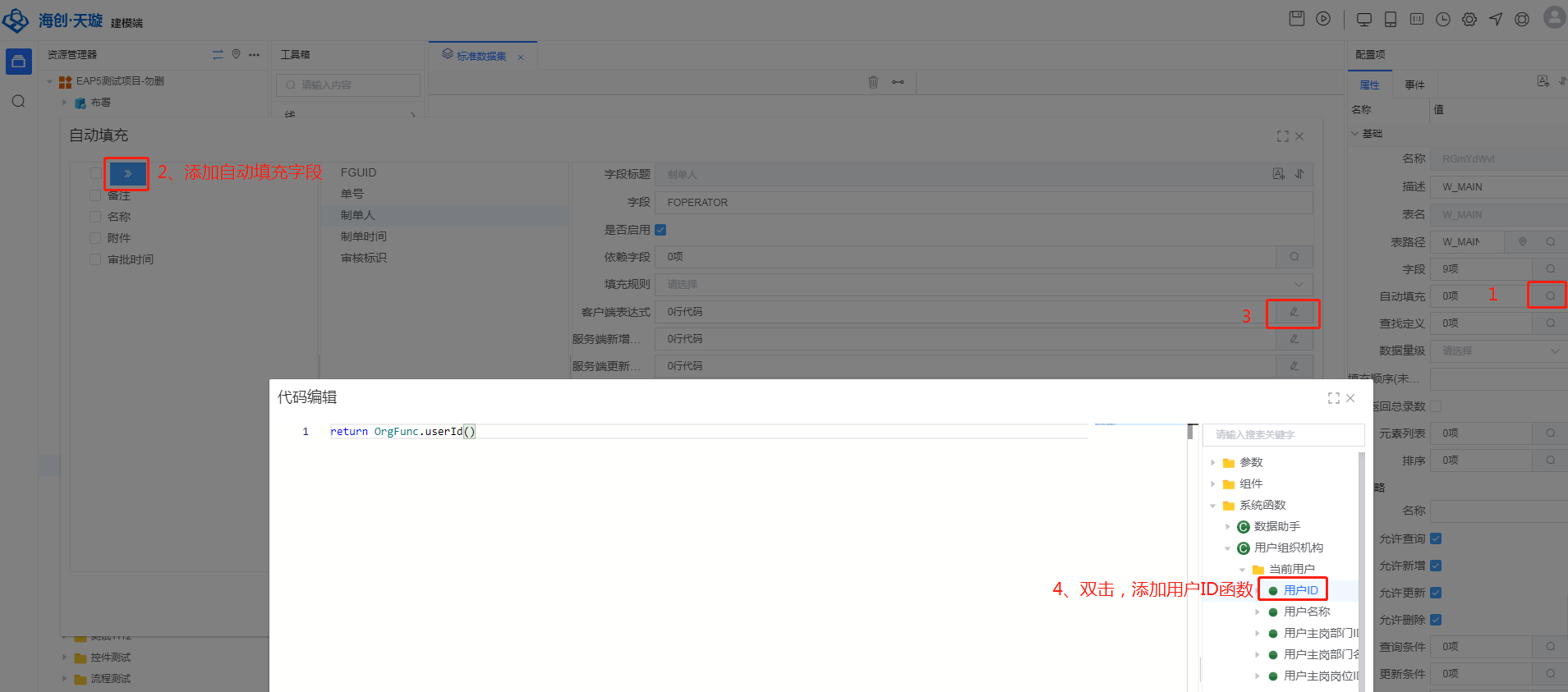Open settings gear in top toolbar

[x=1469, y=20]
